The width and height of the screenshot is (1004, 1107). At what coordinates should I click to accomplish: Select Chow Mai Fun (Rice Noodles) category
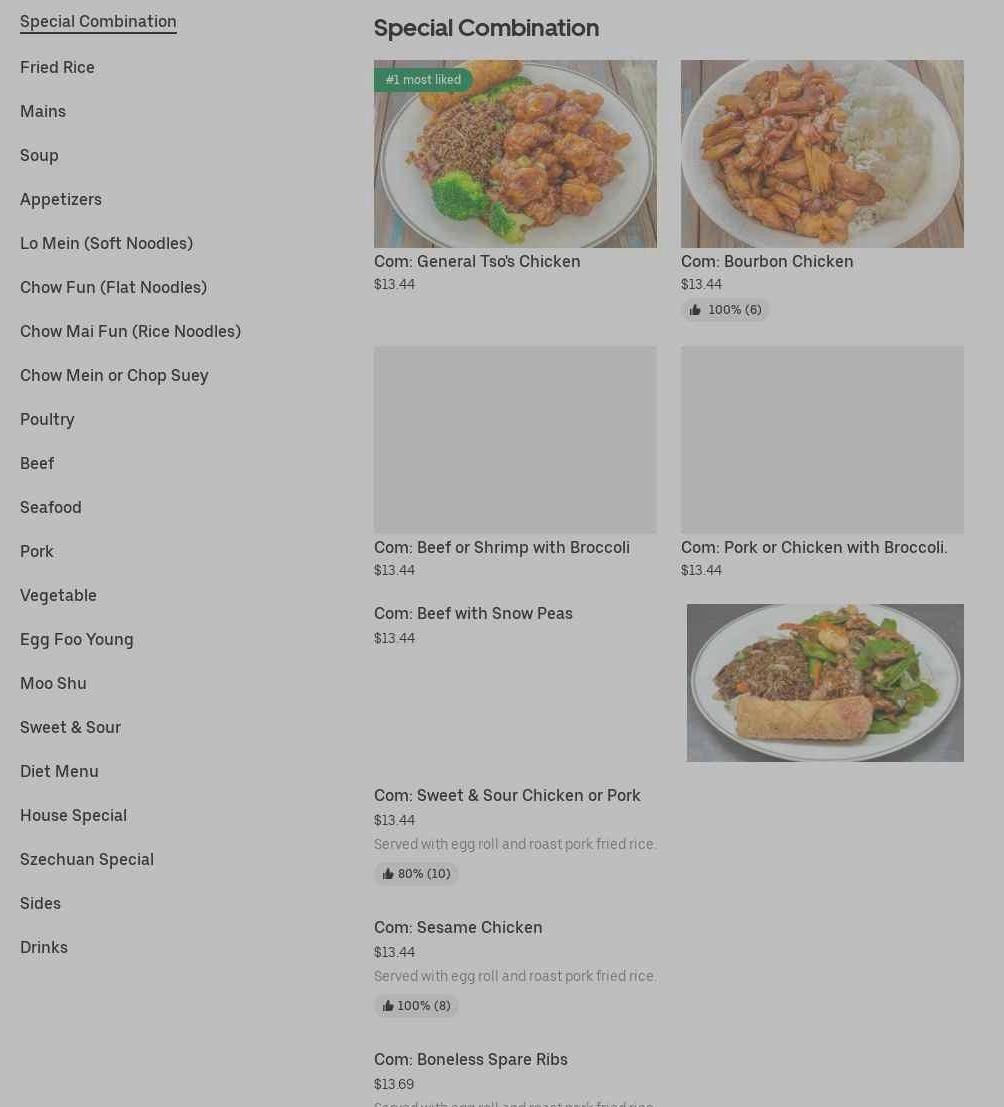coord(131,332)
